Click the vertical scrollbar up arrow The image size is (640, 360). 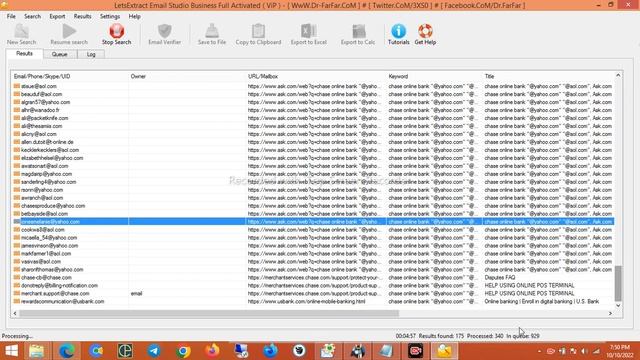coord(618,76)
